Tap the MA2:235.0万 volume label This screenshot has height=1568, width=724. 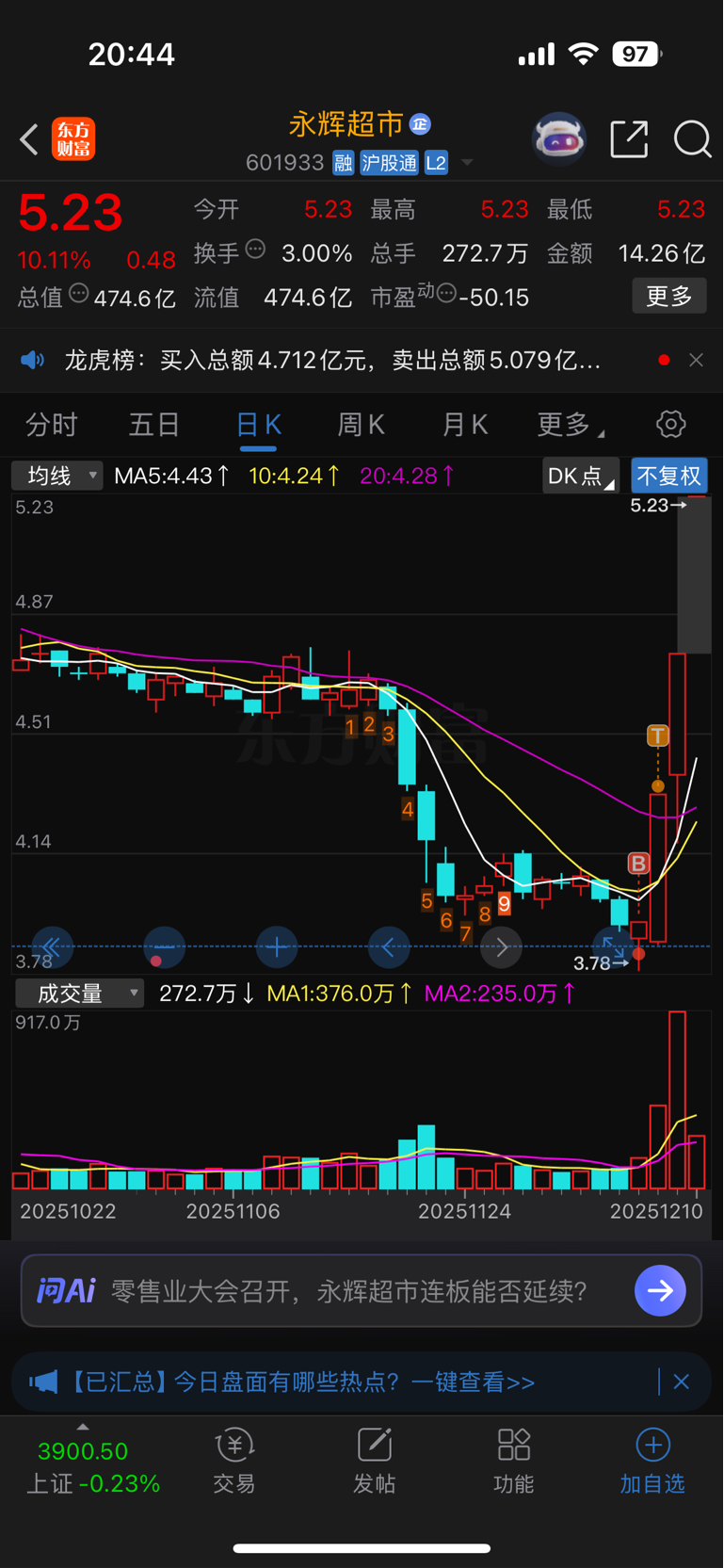click(x=500, y=994)
